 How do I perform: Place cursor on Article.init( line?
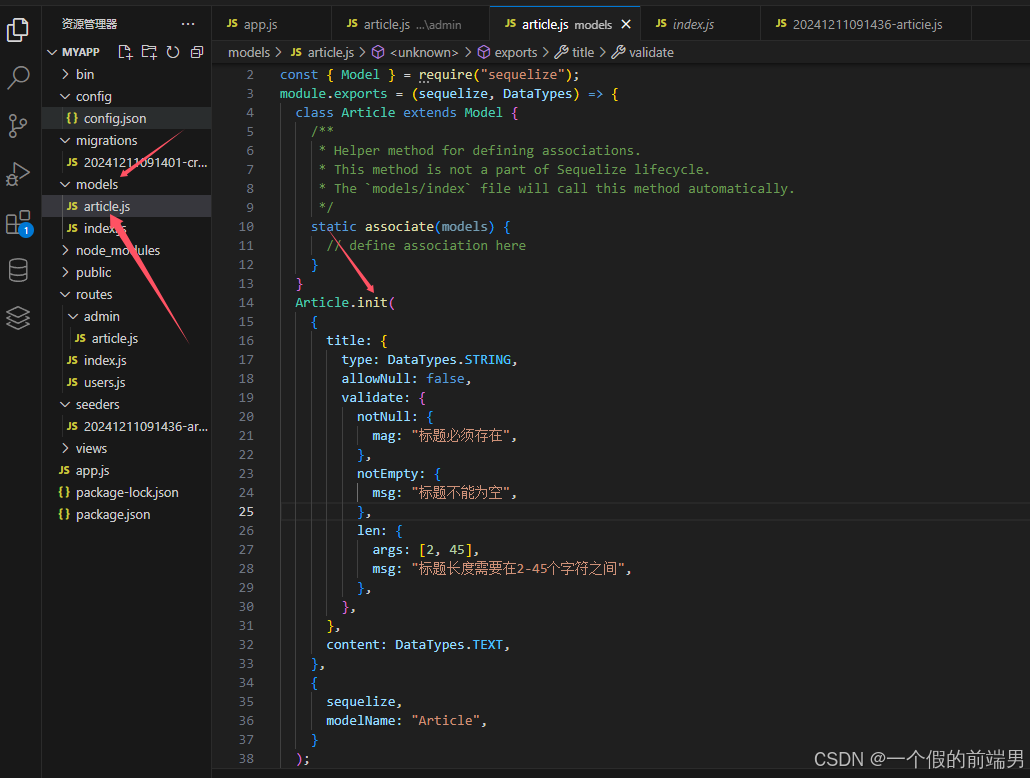(345, 302)
